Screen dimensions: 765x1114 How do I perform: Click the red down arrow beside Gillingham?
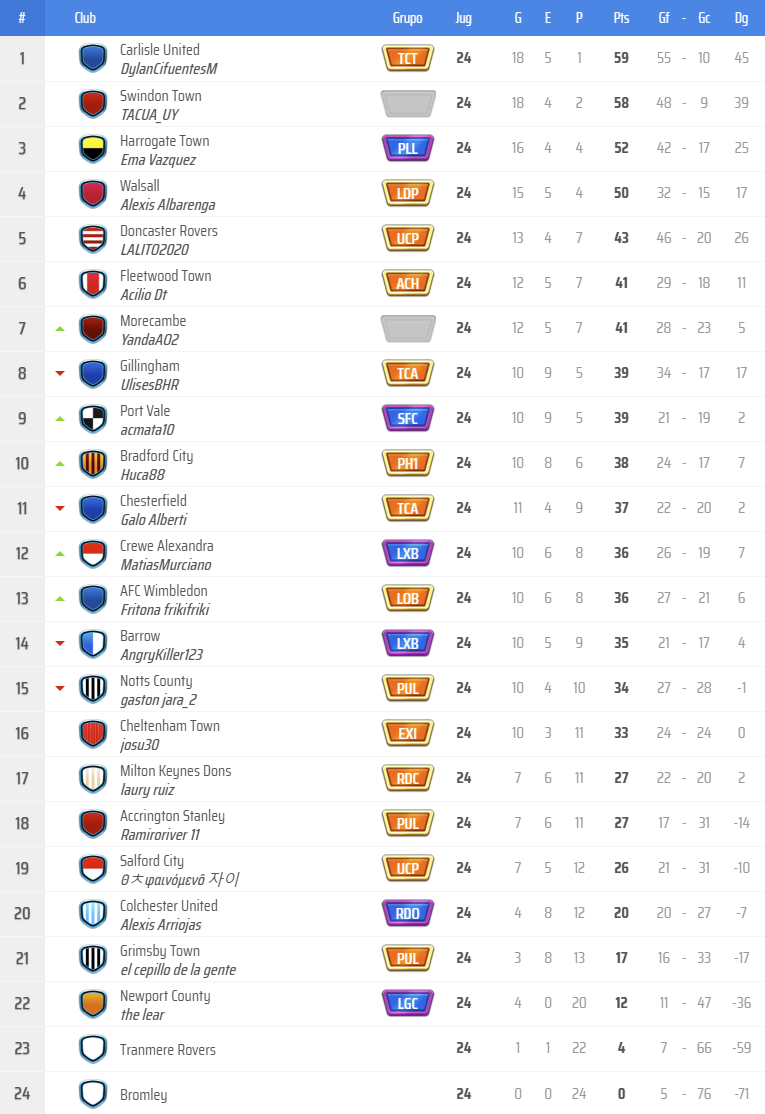tap(60, 373)
